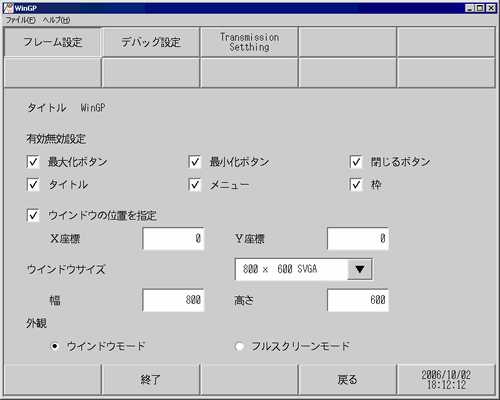The image size is (500, 400).
Task: Click the WinGP title bar app icon
Action: click(9, 8)
